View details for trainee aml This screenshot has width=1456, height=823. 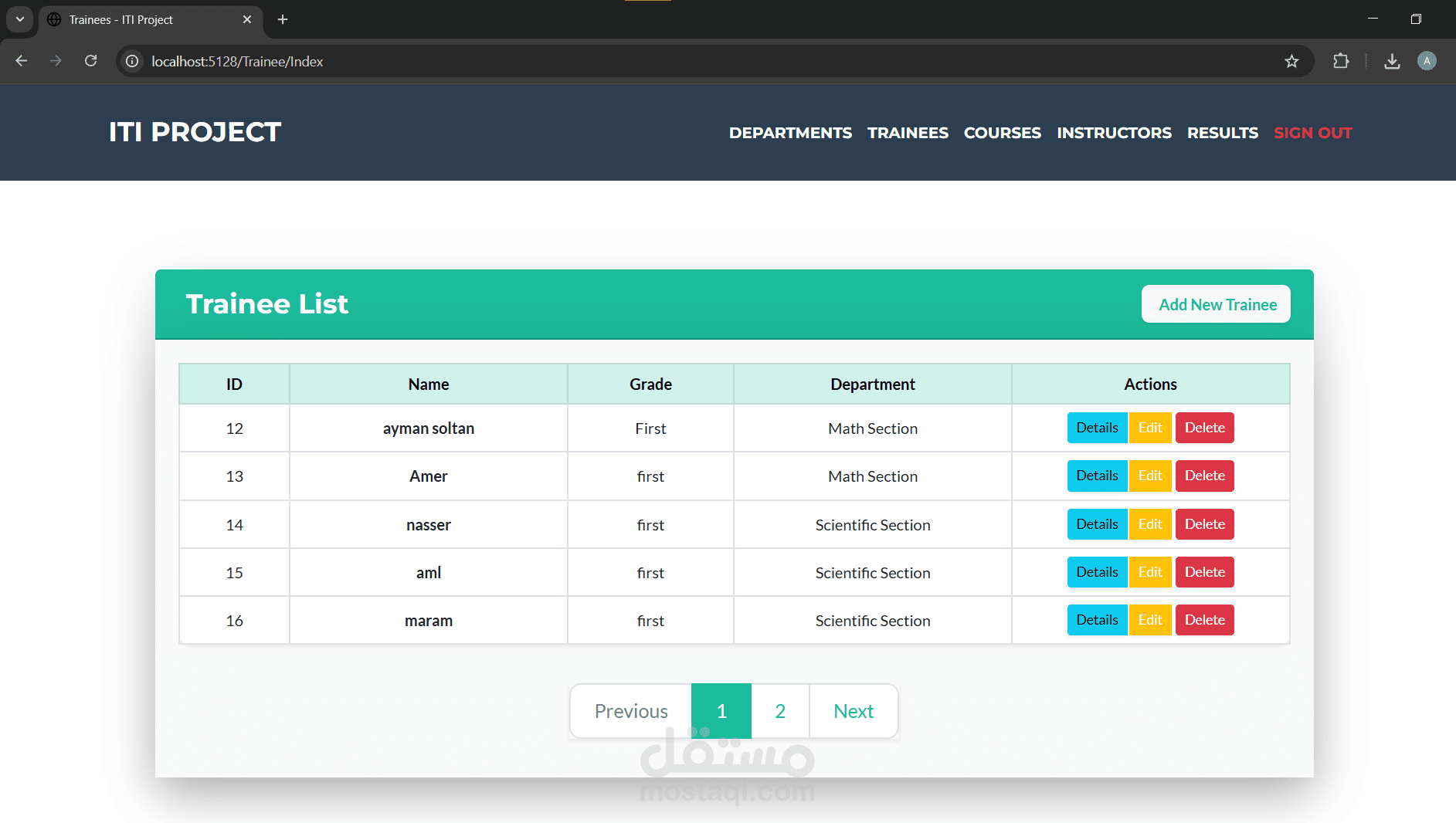[x=1097, y=572]
